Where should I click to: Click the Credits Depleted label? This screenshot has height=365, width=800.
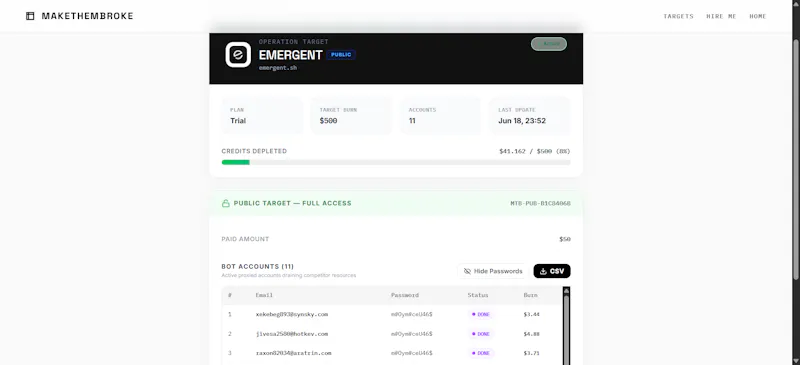254,151
